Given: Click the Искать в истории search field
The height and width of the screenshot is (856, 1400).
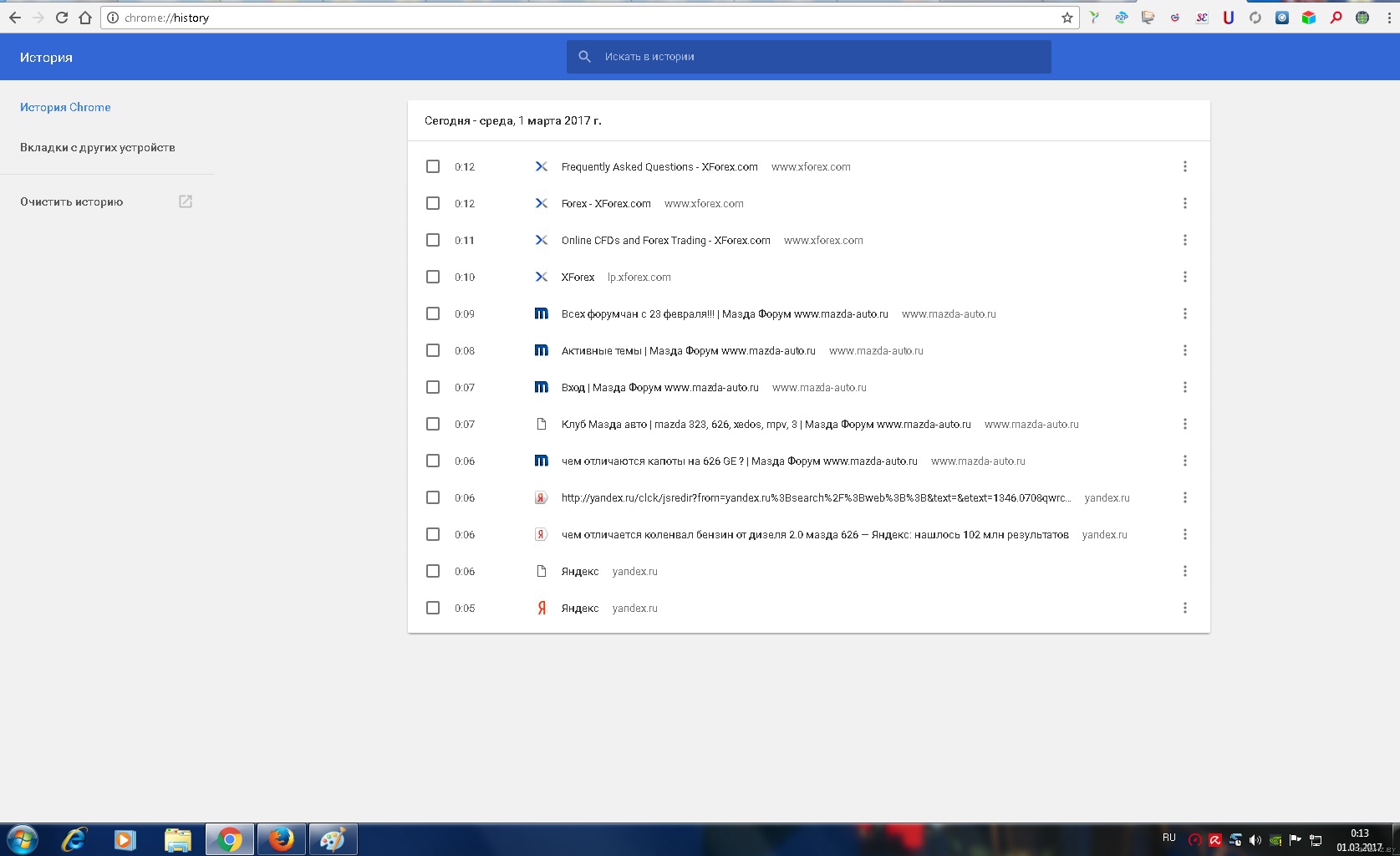Looking at the screenshot, I should pyautogui.click(x=808, y=57).
